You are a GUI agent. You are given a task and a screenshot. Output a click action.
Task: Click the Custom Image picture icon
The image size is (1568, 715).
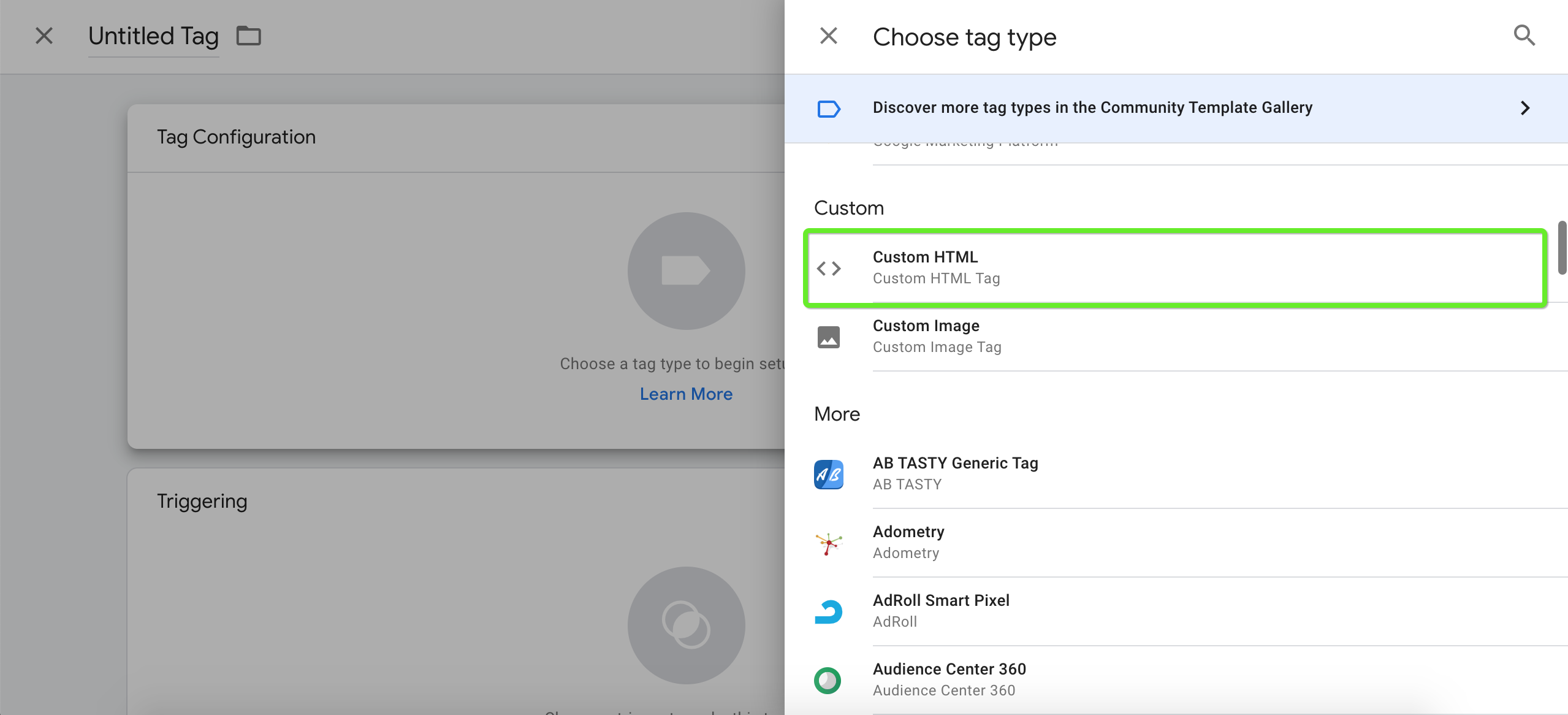point(829,337)
